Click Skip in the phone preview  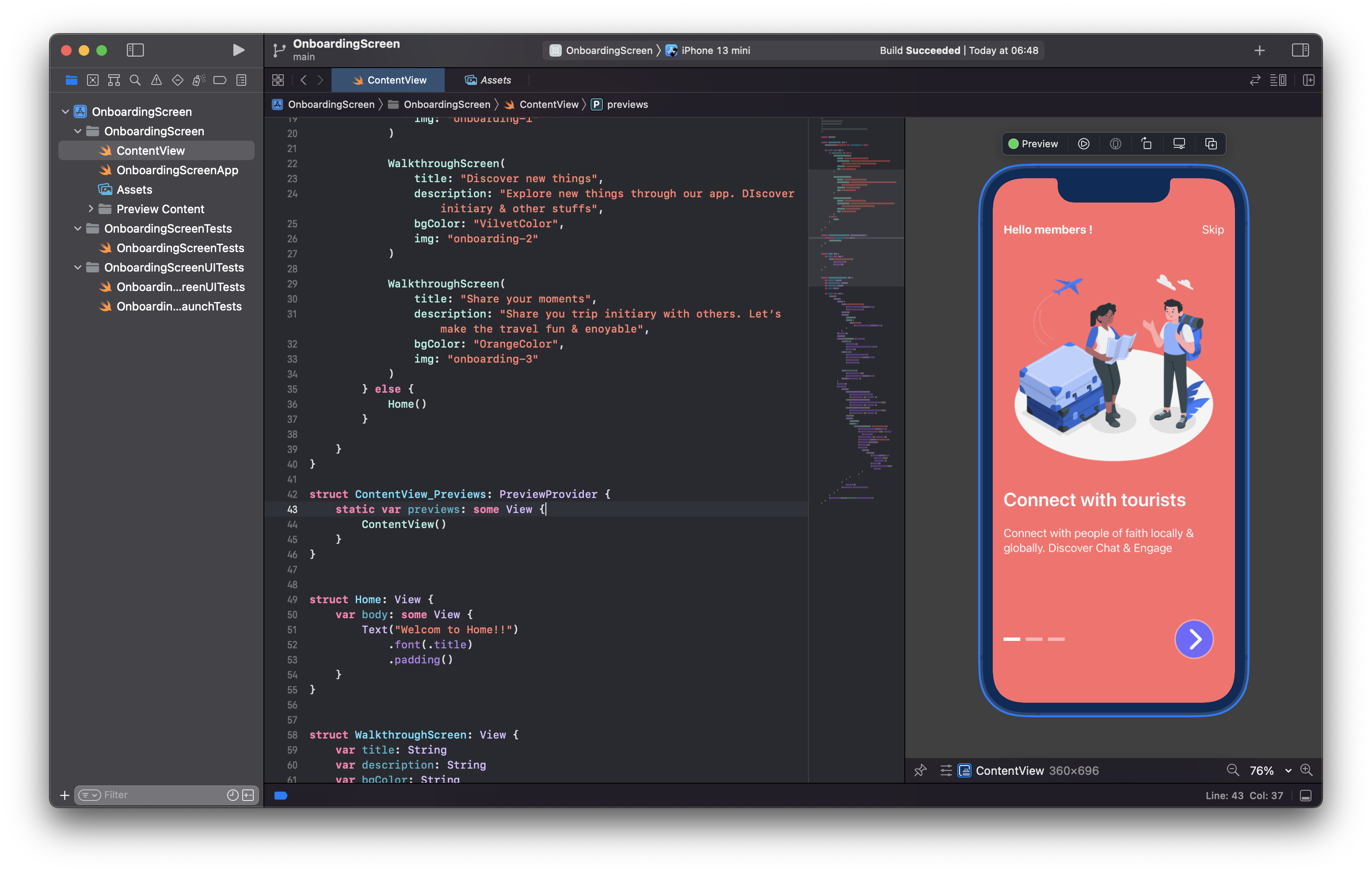tap(1212, 230)
